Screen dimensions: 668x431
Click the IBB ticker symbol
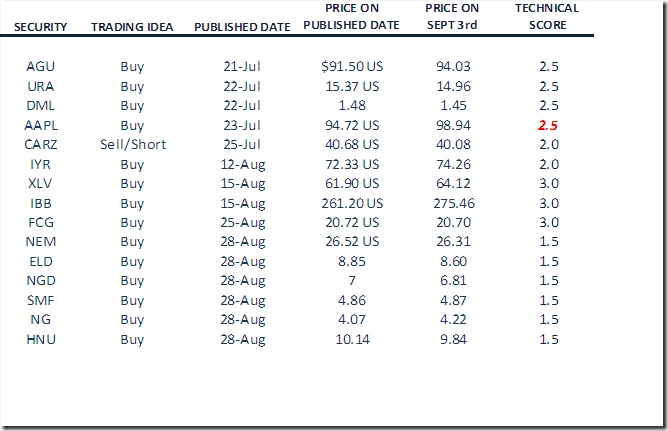tap(41, 204)
